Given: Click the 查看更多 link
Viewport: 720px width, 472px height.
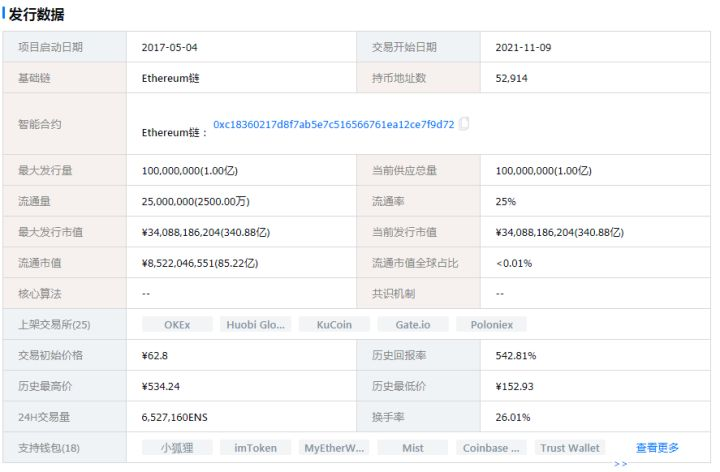Looking at the screenshot, I should pos(657,448).
